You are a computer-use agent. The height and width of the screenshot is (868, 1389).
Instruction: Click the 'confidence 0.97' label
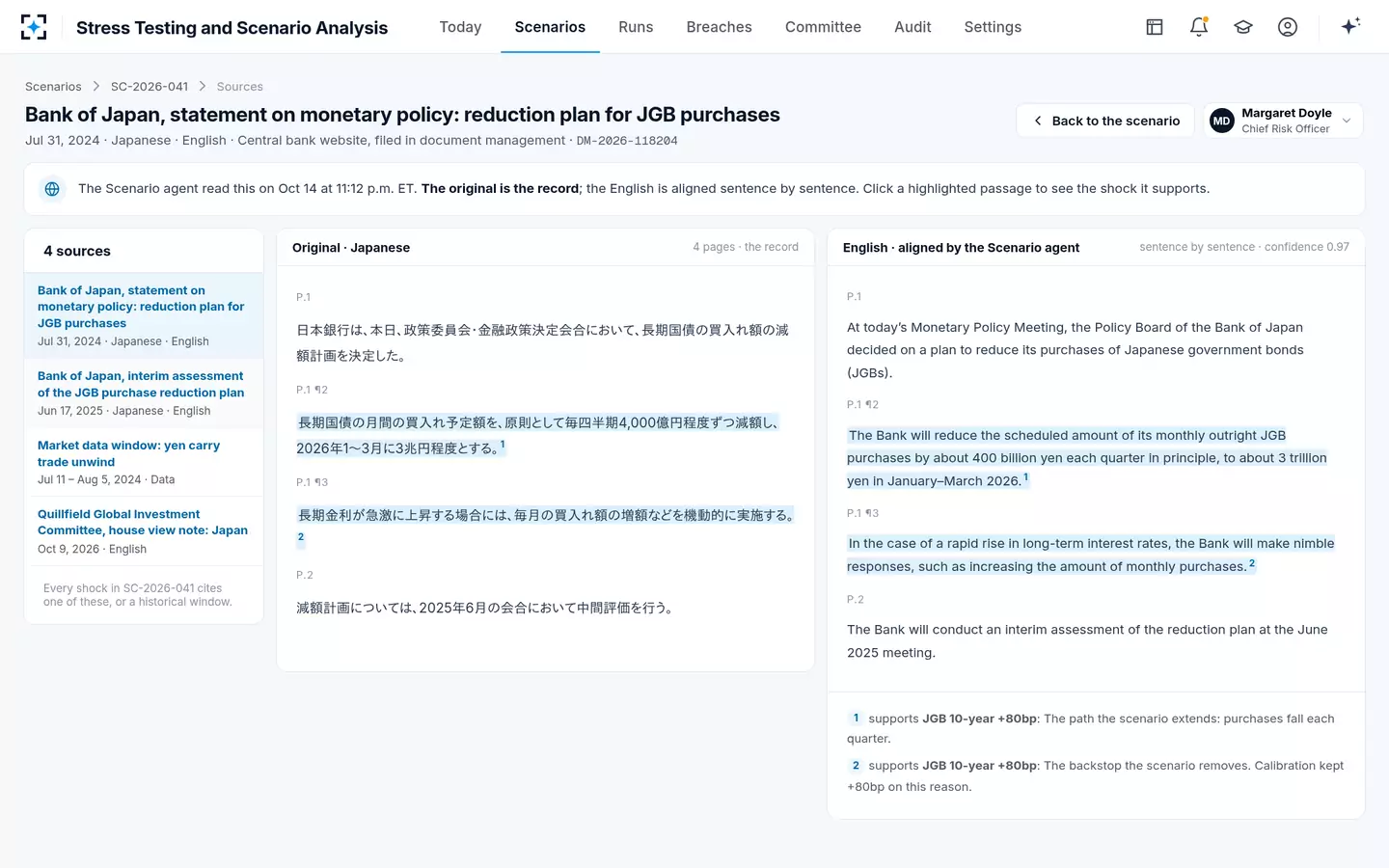click(1307, 247)
